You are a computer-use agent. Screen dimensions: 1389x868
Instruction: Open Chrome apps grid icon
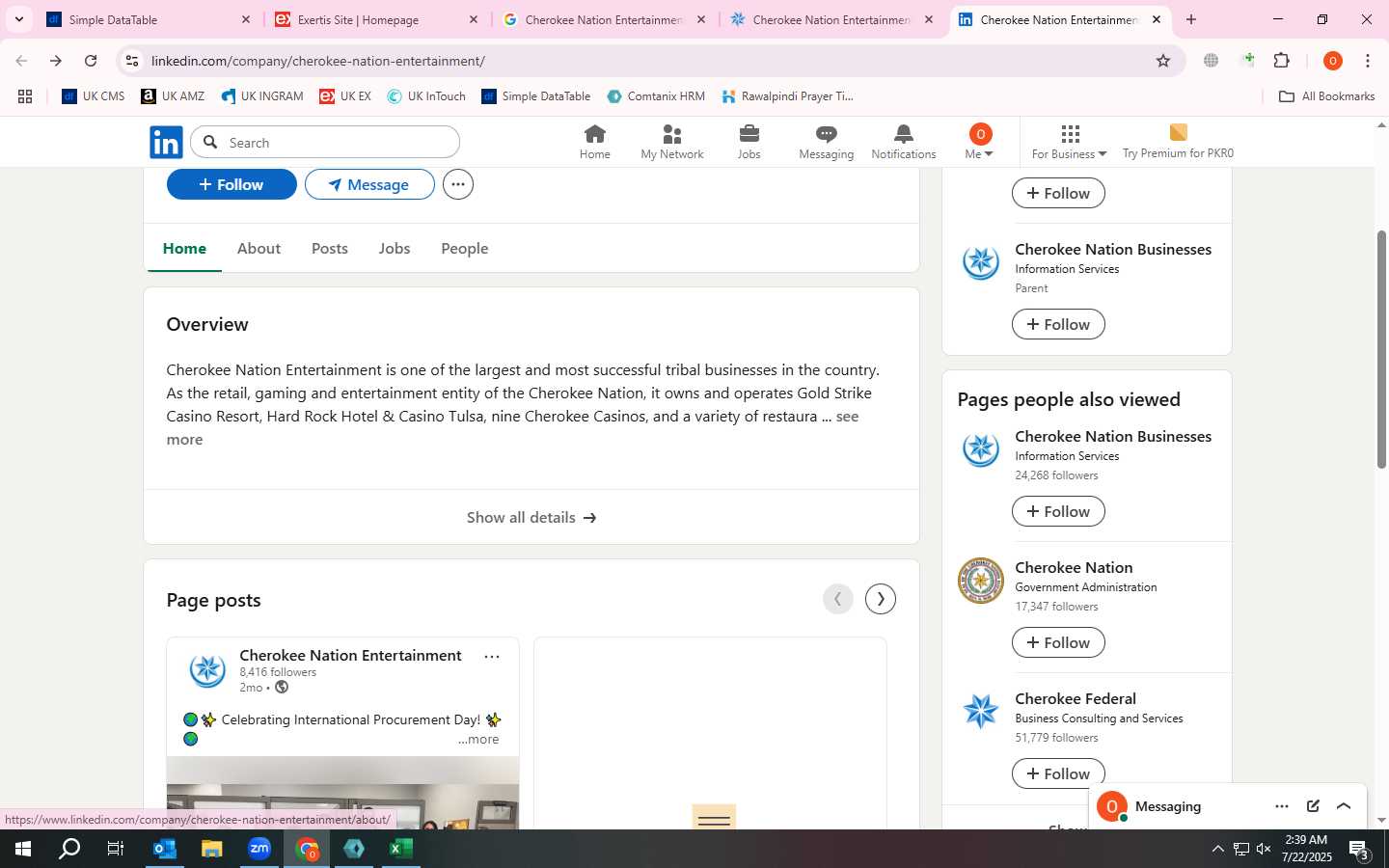pos(25,96)
